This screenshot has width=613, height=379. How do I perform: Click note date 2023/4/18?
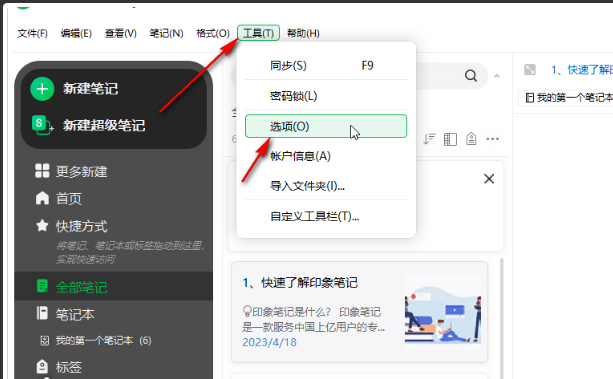269,342
